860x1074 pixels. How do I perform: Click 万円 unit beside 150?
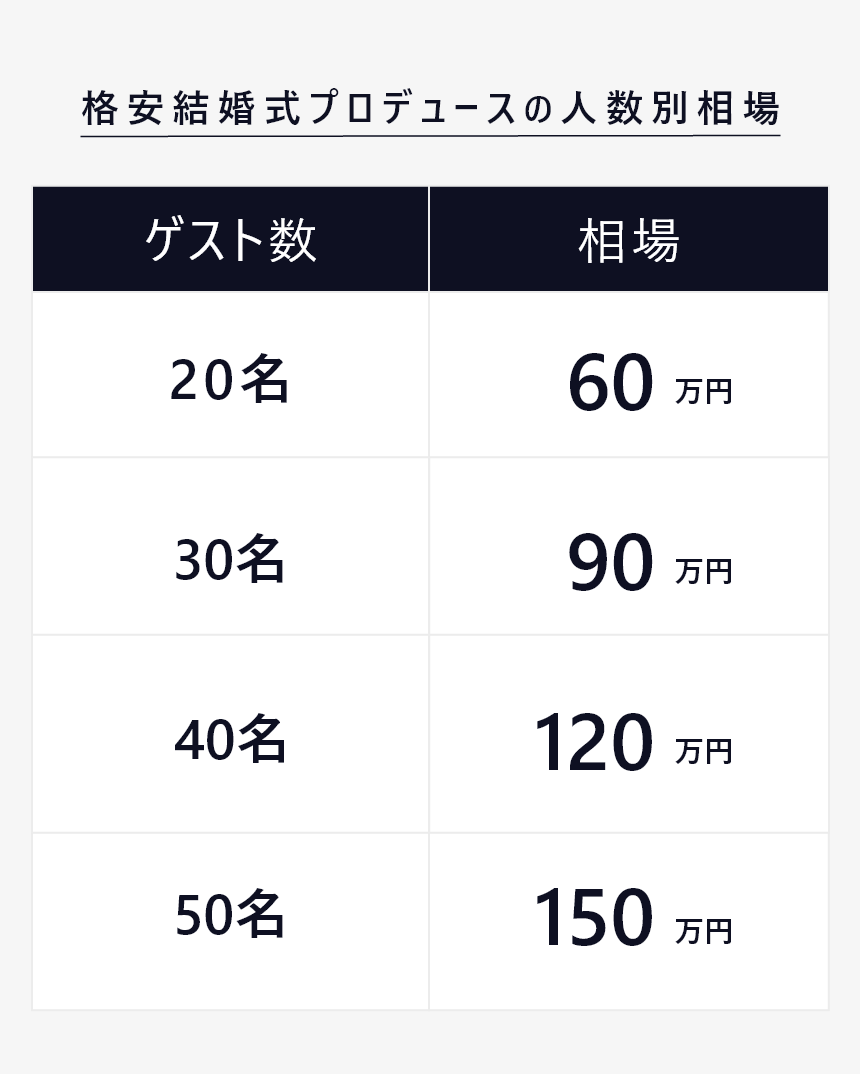[x=704, y=932]
